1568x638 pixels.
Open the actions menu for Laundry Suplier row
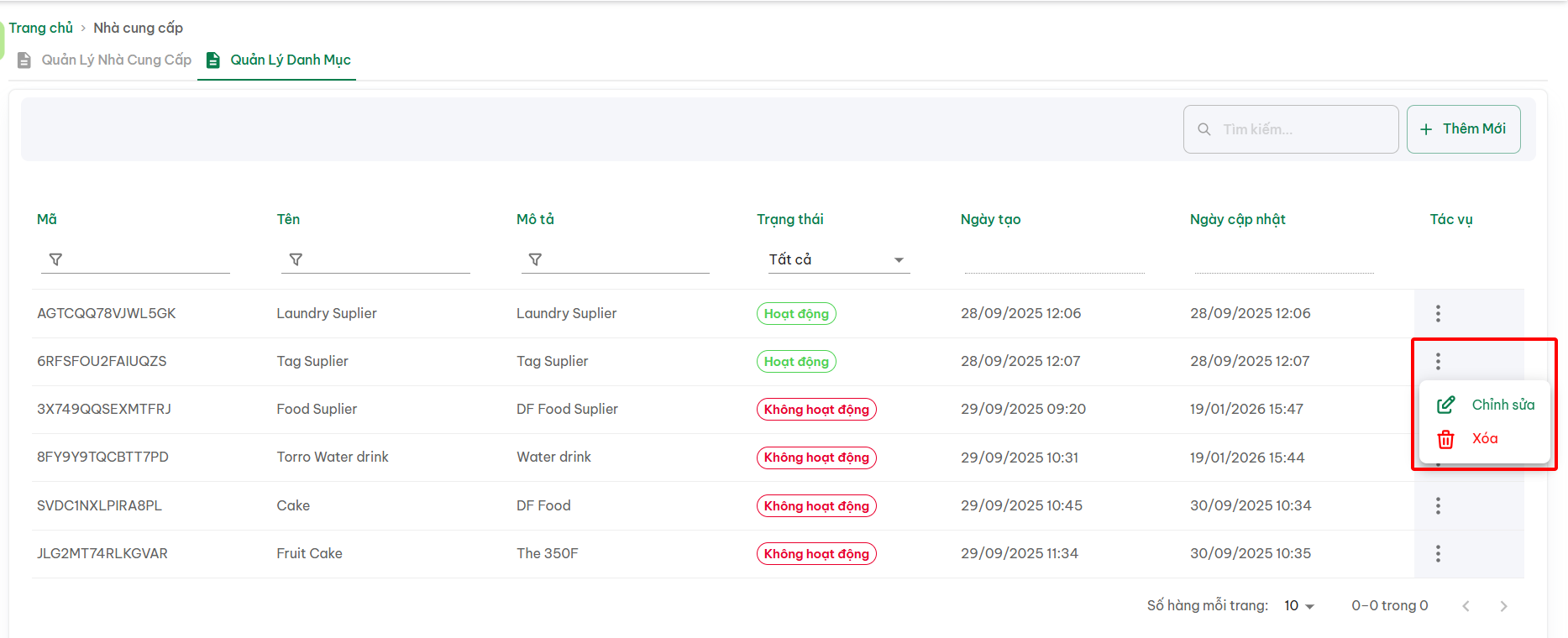(1438, 313)
